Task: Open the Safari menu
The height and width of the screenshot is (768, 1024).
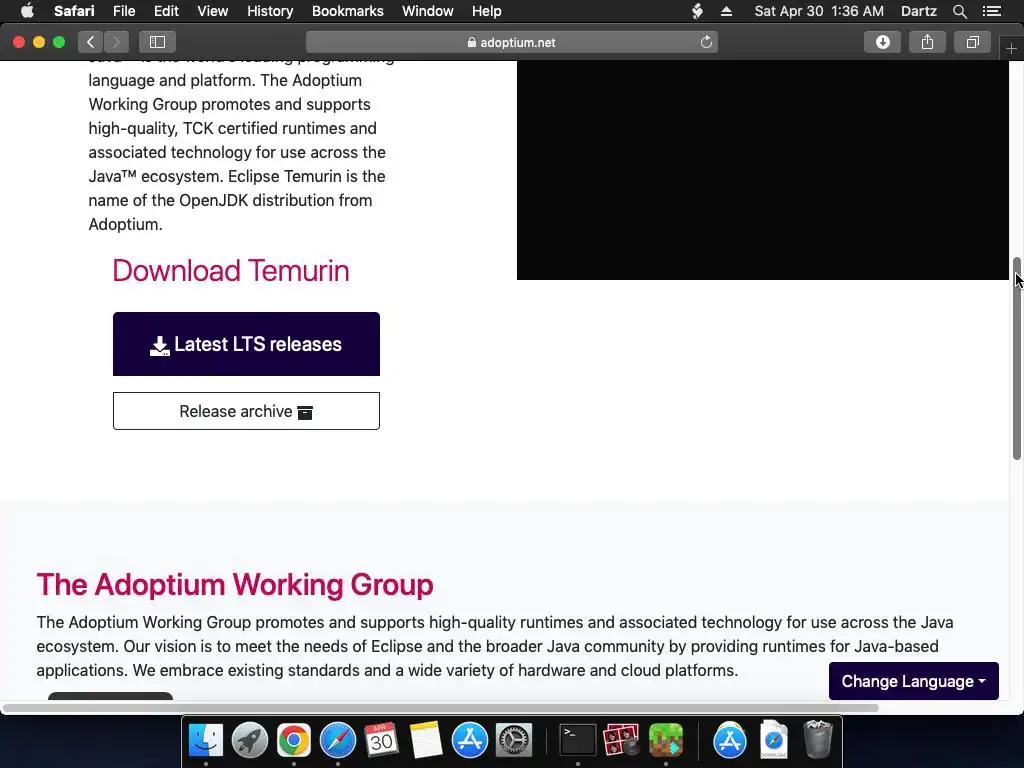Action: 74,11
